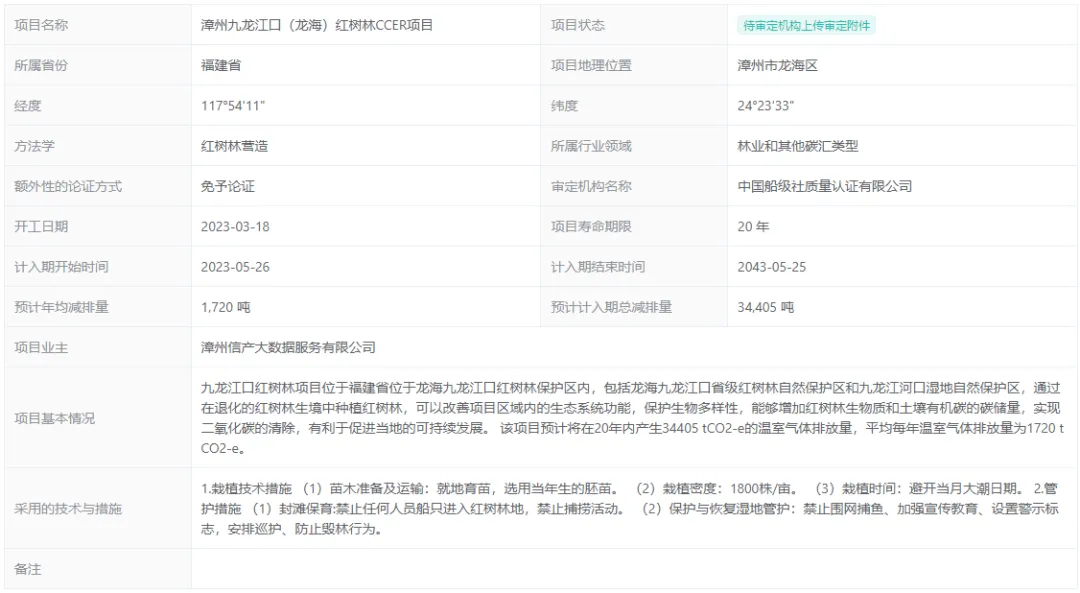The width and height of the screenshot is (1080, 593).
Task: 选择预计年均减排量"1,720吨"
Action: click(216, 307)
